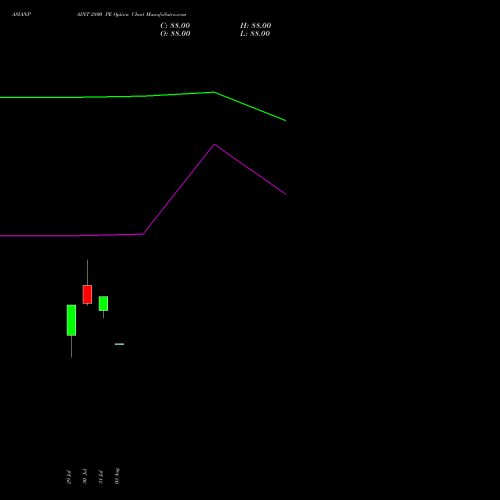Click the '31 Jul' date axis label
The height and width of the screenshot is (500, 500).
(101, 477)
